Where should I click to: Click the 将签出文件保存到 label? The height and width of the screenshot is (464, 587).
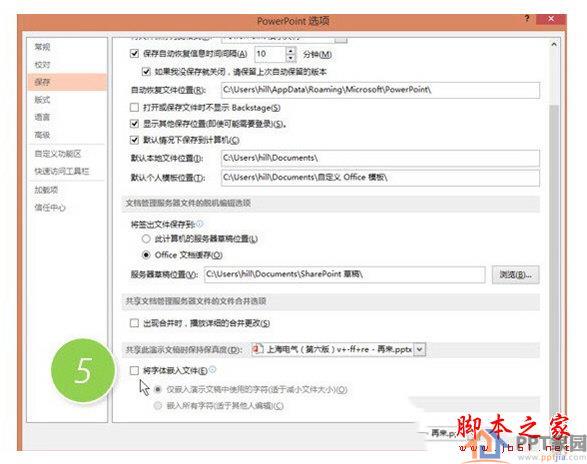pyautogui.click(x=163, y=224)
